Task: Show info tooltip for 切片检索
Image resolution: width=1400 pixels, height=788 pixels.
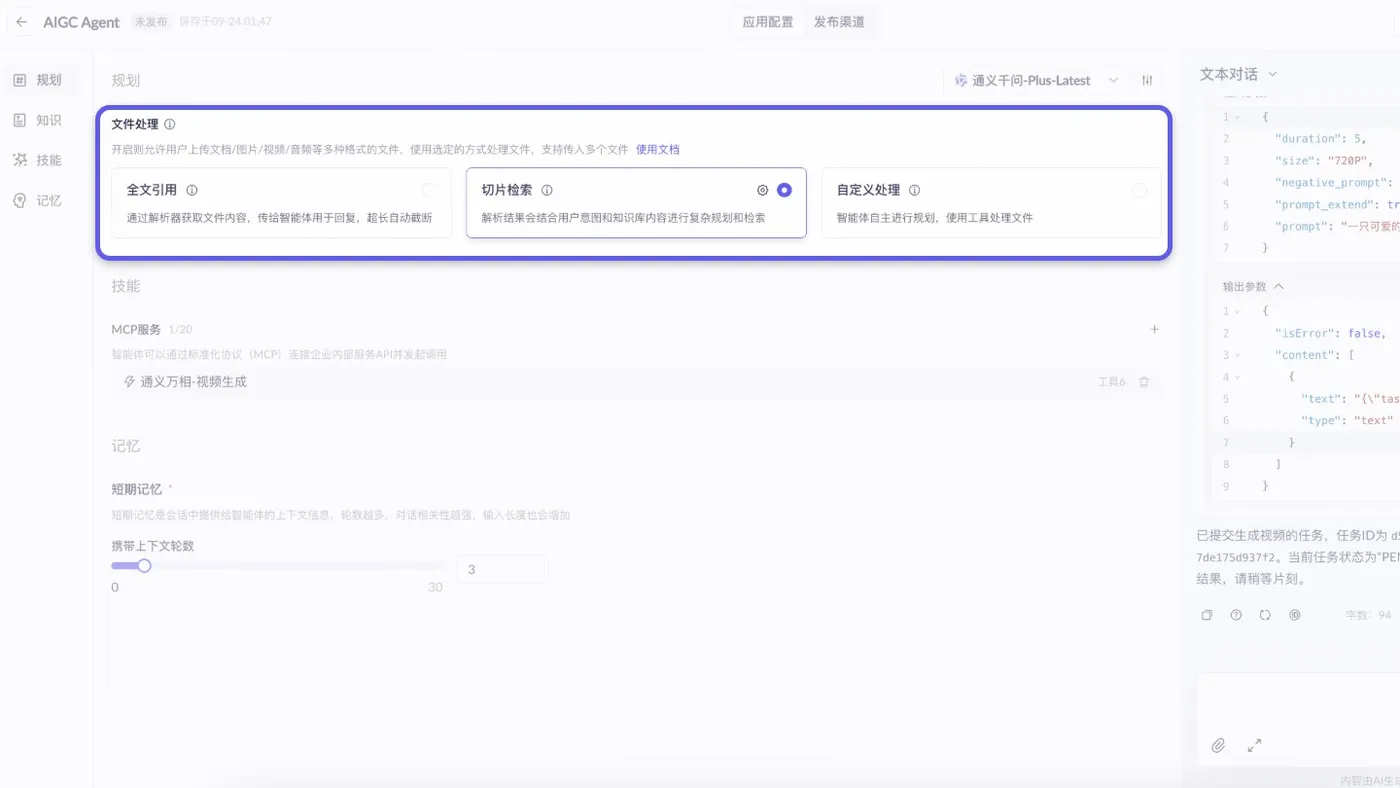Action: [547, 190]
